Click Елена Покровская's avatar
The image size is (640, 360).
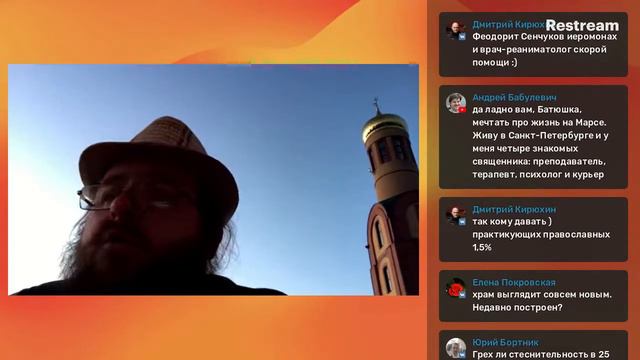click(456, 288)
